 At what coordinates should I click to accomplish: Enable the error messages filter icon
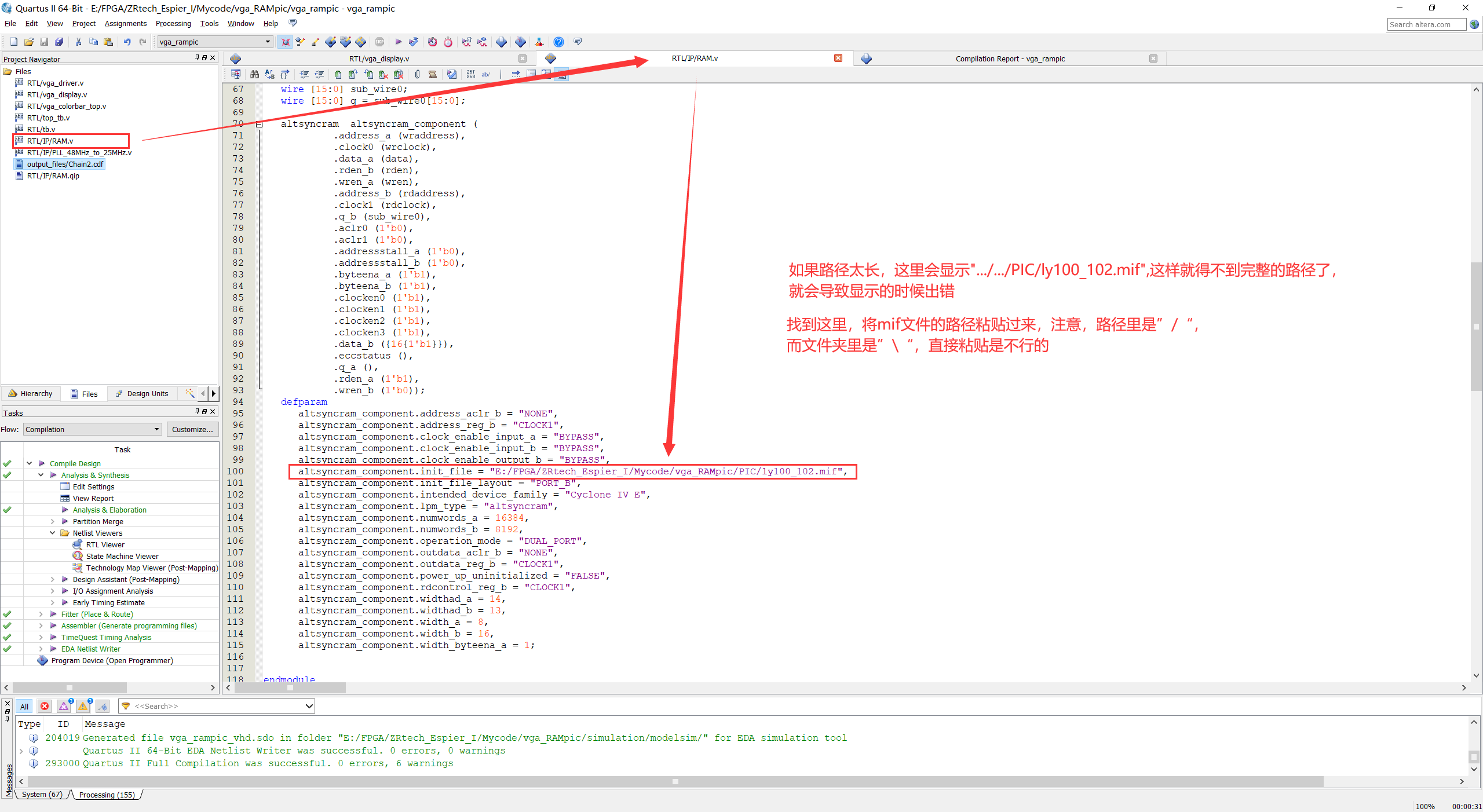pyautogui.click(x=45, y=706)
